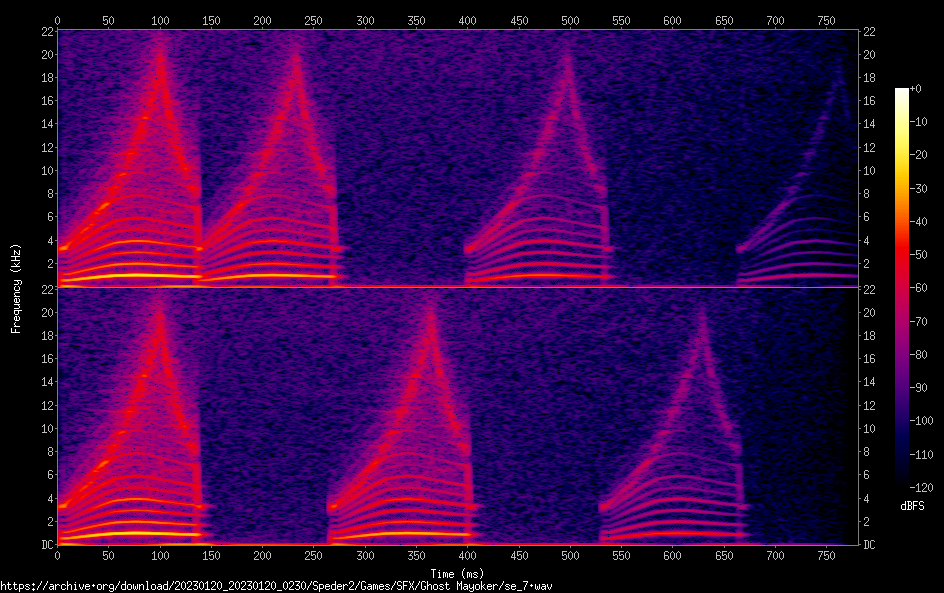Select the -50 label on the color scale
This screenshot has width=944, height=593.
(x=919, y=255)
